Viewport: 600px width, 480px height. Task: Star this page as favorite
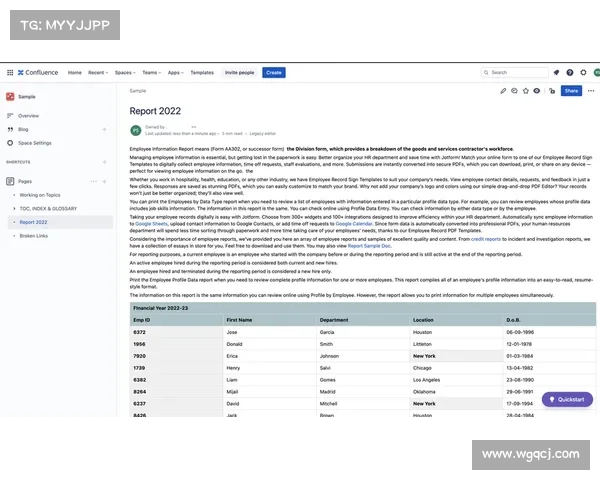526,91
